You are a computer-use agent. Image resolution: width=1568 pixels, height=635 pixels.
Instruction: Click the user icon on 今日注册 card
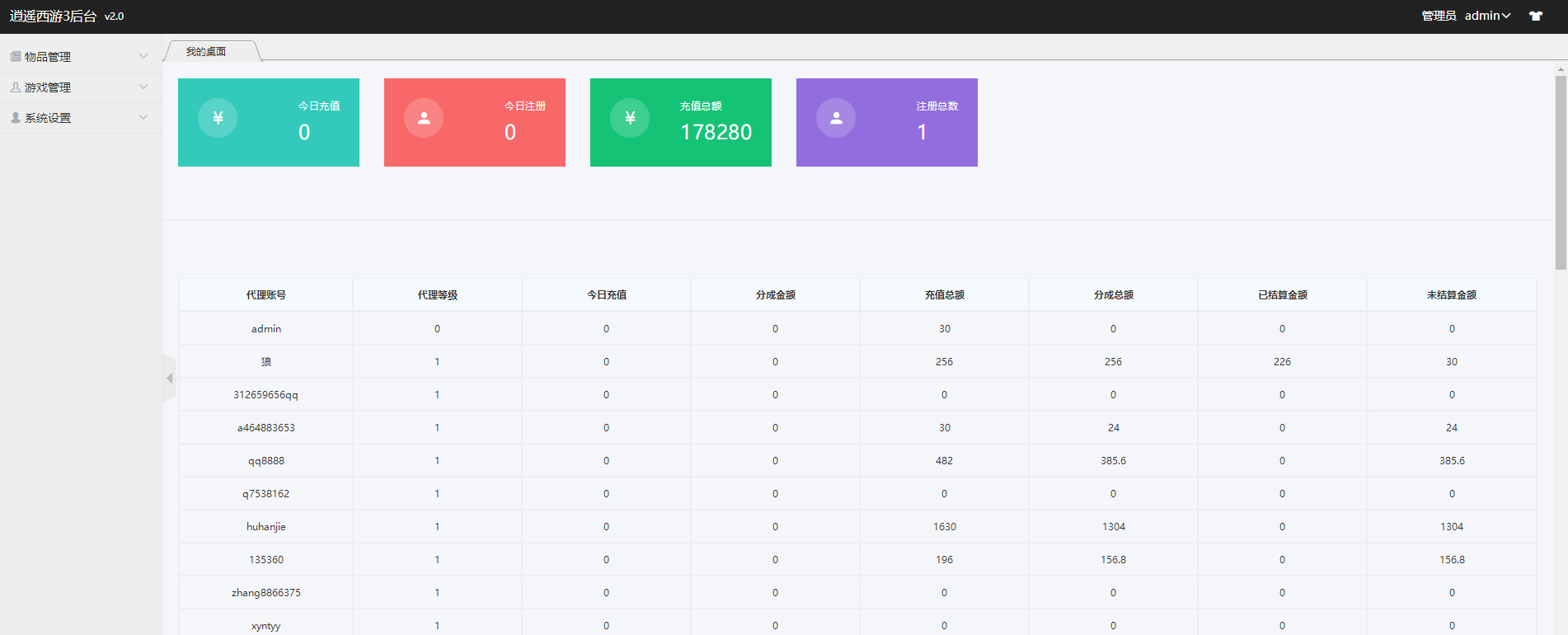424,118
